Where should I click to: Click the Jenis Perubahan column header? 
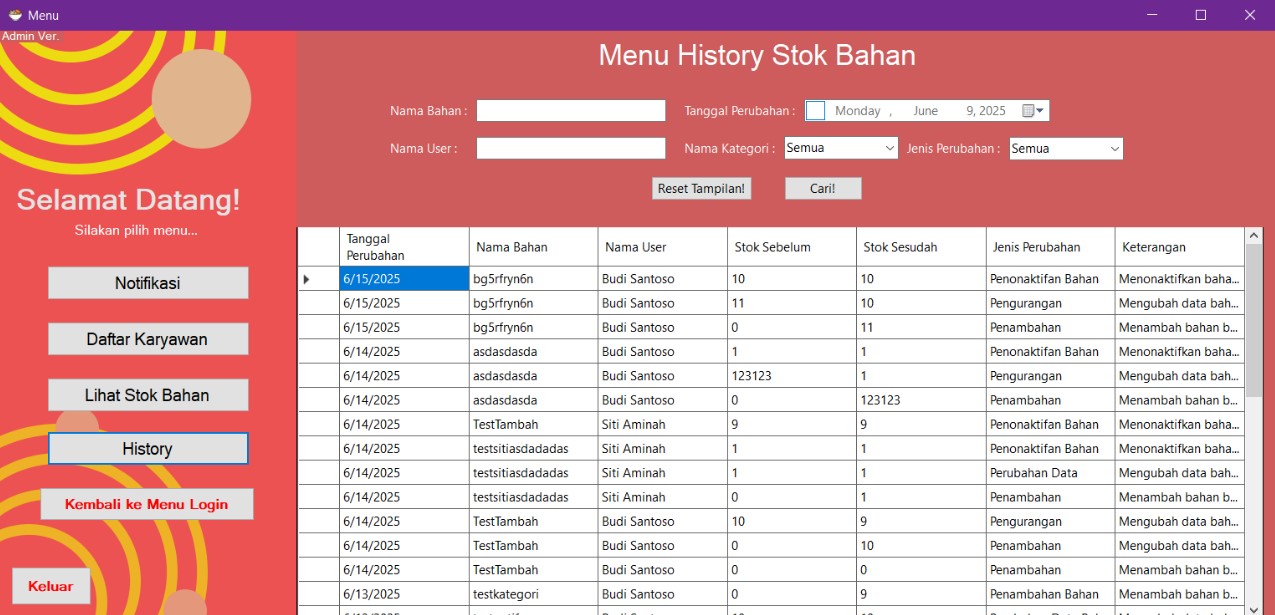[x=1050, y=247]
